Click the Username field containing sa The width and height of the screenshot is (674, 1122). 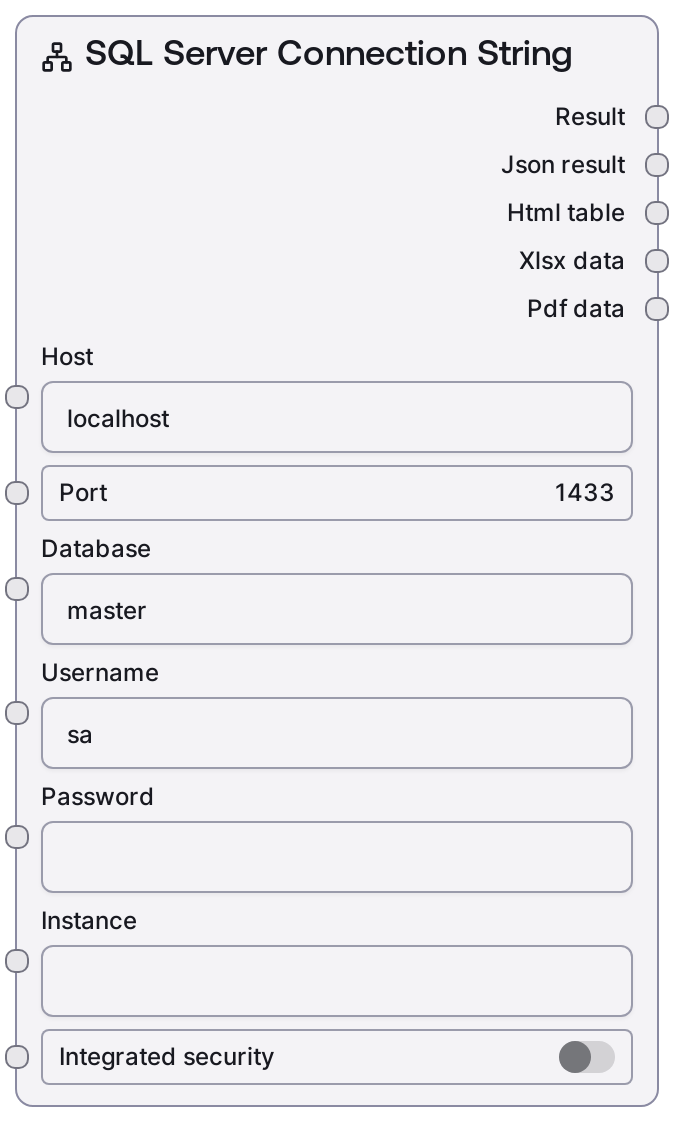tap(337, 734)
